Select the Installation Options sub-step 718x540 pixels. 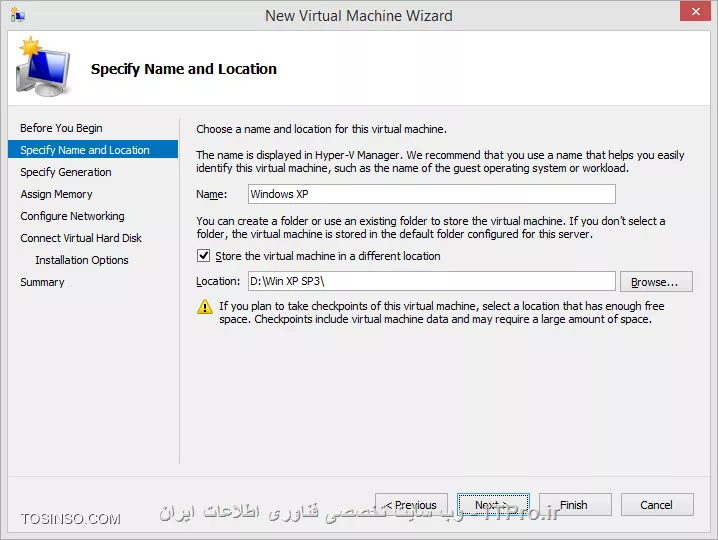pyautogui.click(x=82, y=260)
